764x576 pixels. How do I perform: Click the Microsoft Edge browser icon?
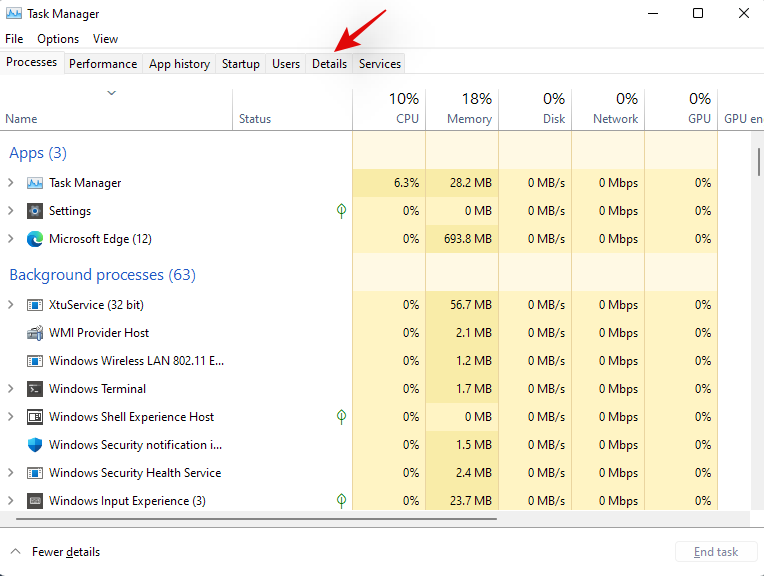[x=35, y=239]
